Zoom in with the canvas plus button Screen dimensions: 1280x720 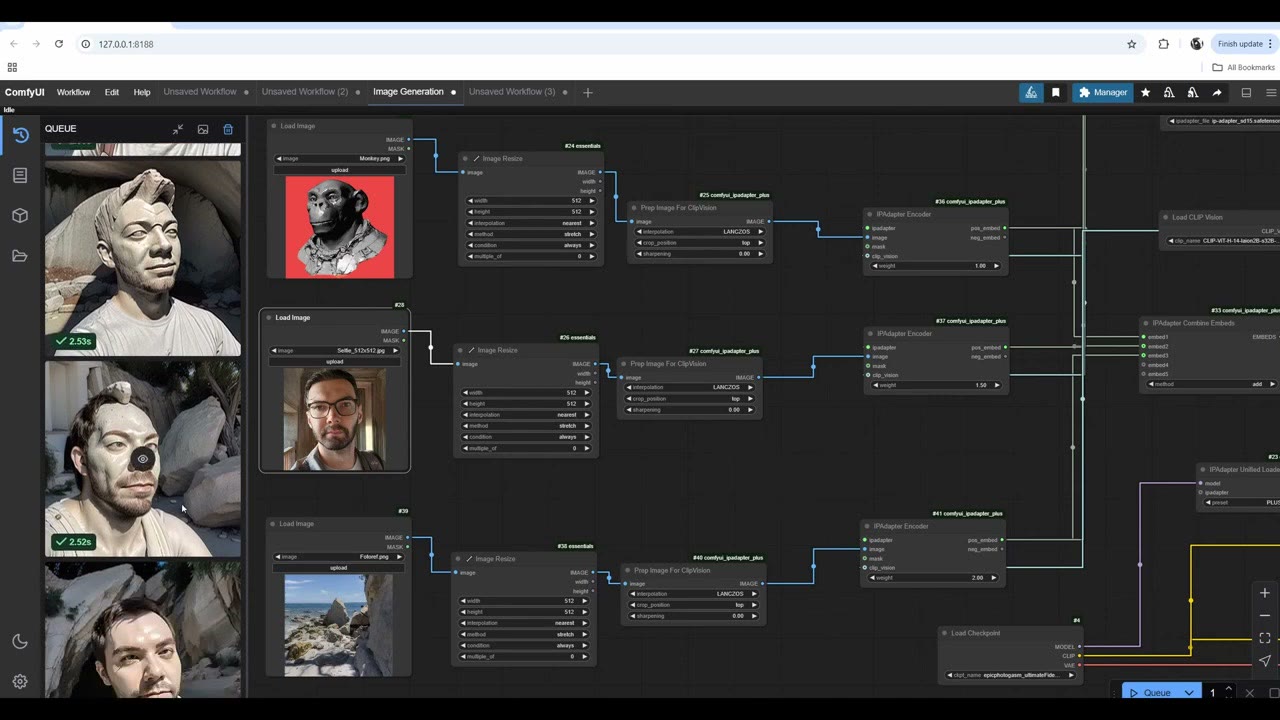click(1265, 593)
